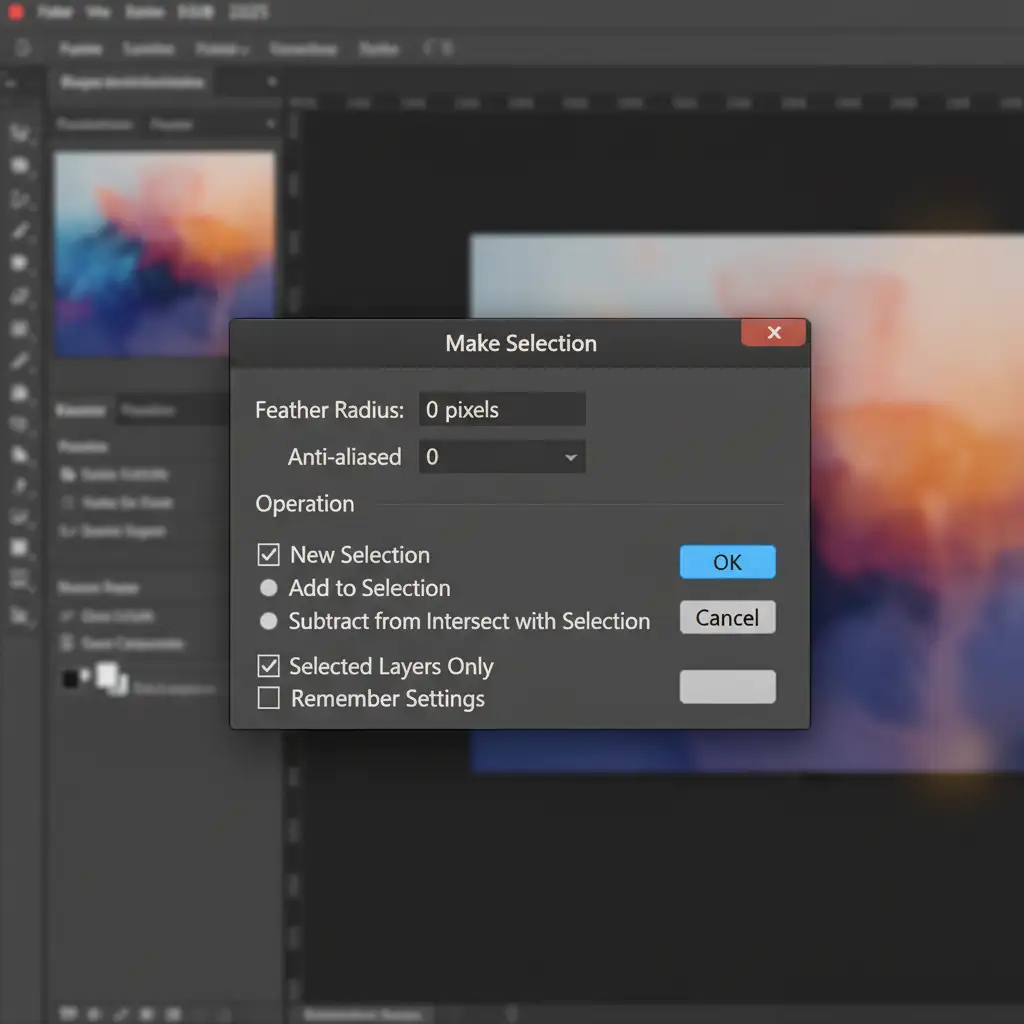Disable the Selected Layers Only checkbox
The image size is (1024, 1024).
click(268, 666)
